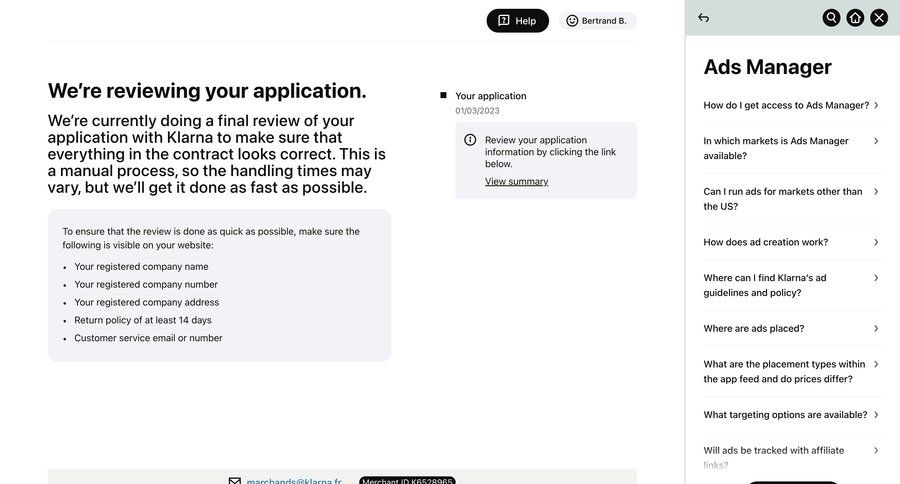
Task: Open placement types and prices question
Action: click(790, 371)
